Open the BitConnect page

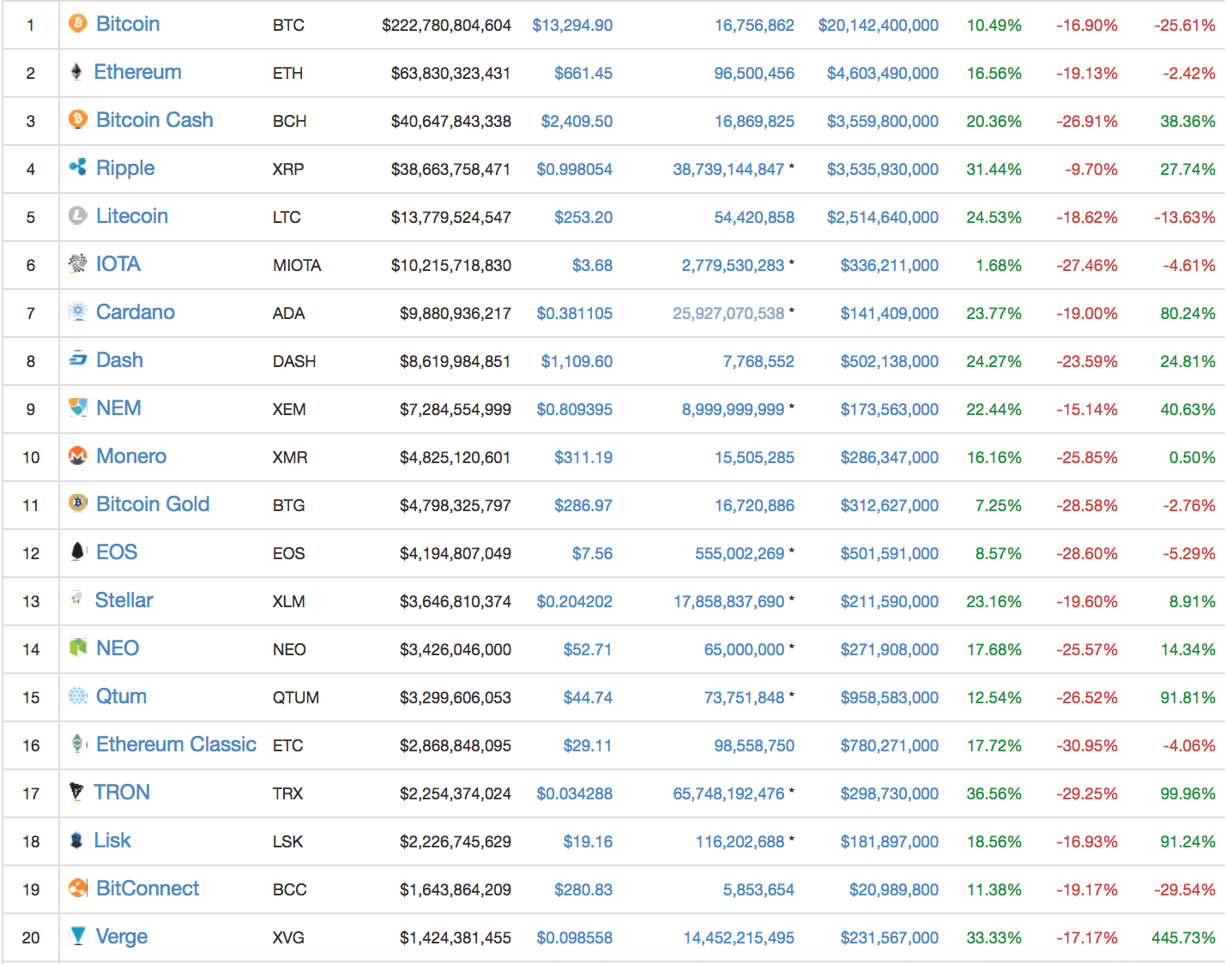click(148, 889)
